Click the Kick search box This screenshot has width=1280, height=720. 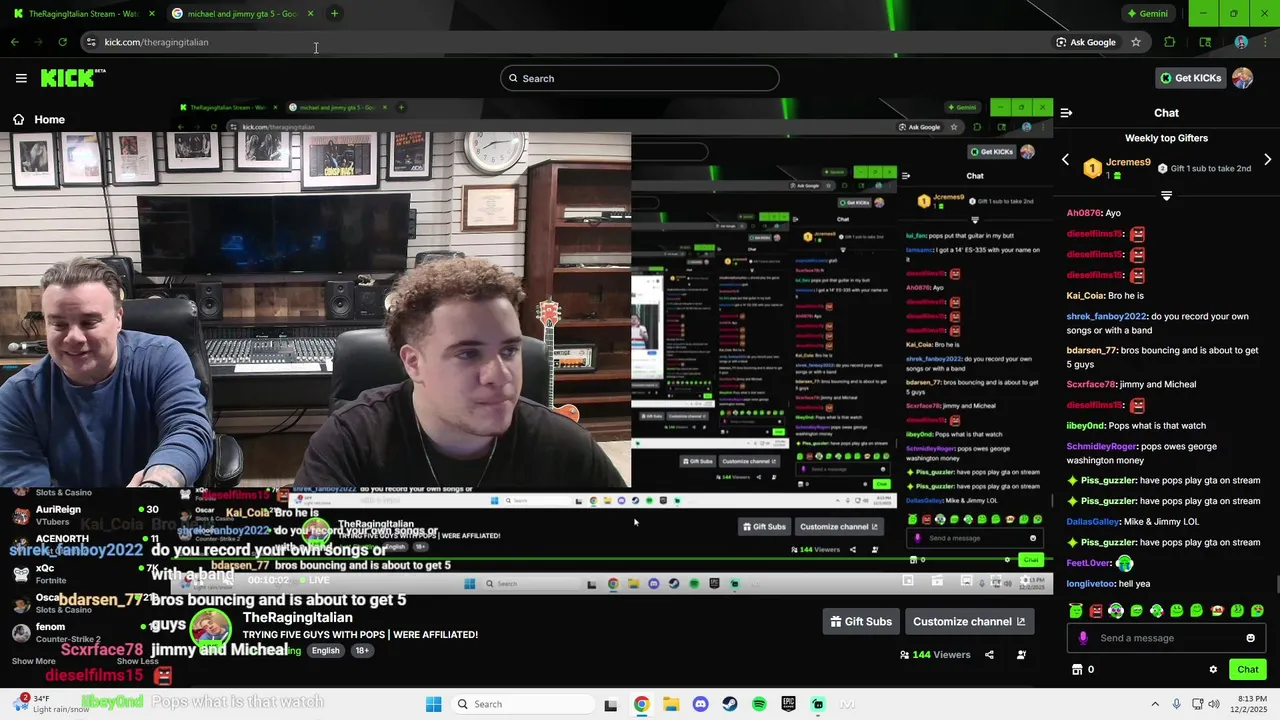(x=640, y=78)
